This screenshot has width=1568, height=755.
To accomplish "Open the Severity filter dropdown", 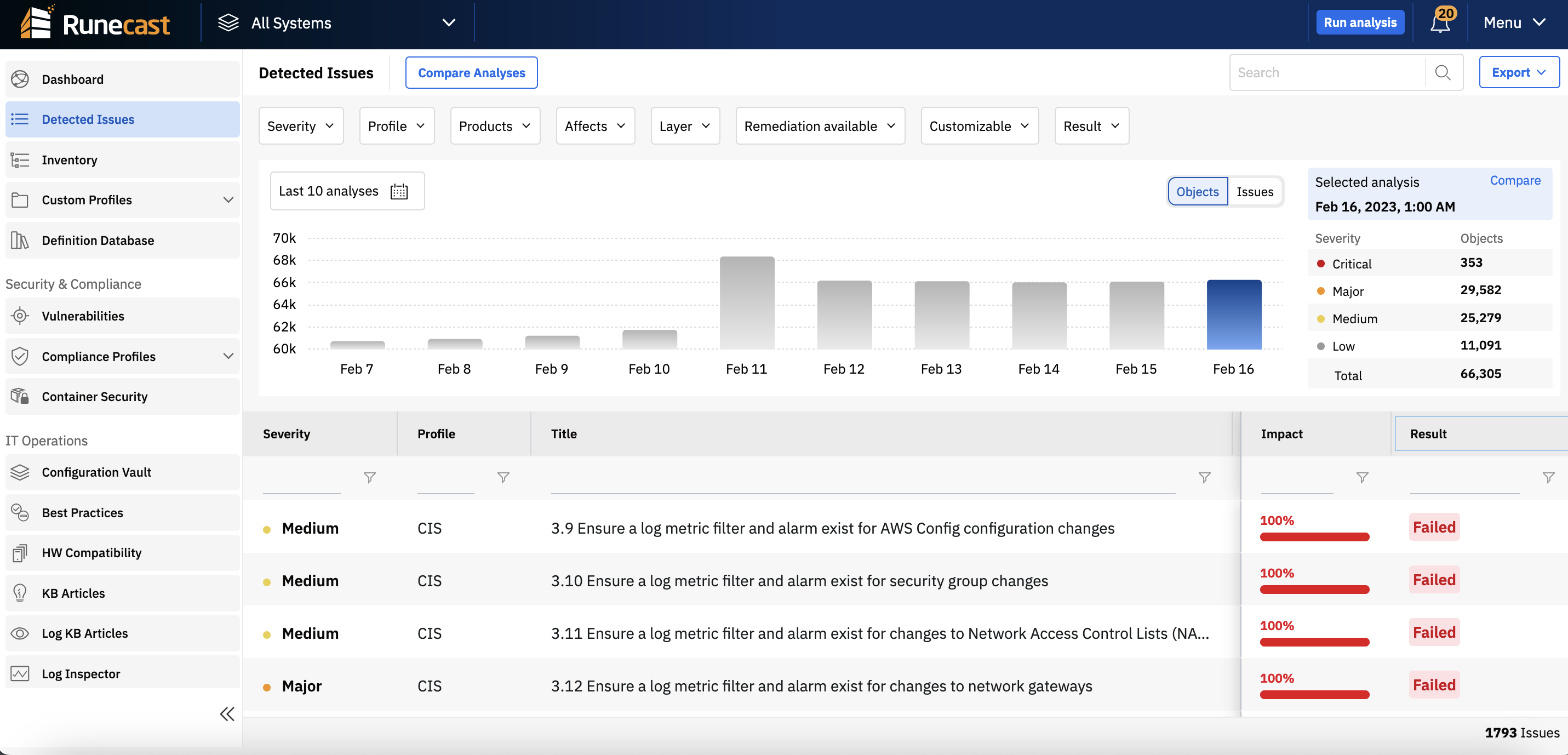I will pos(300,125).
